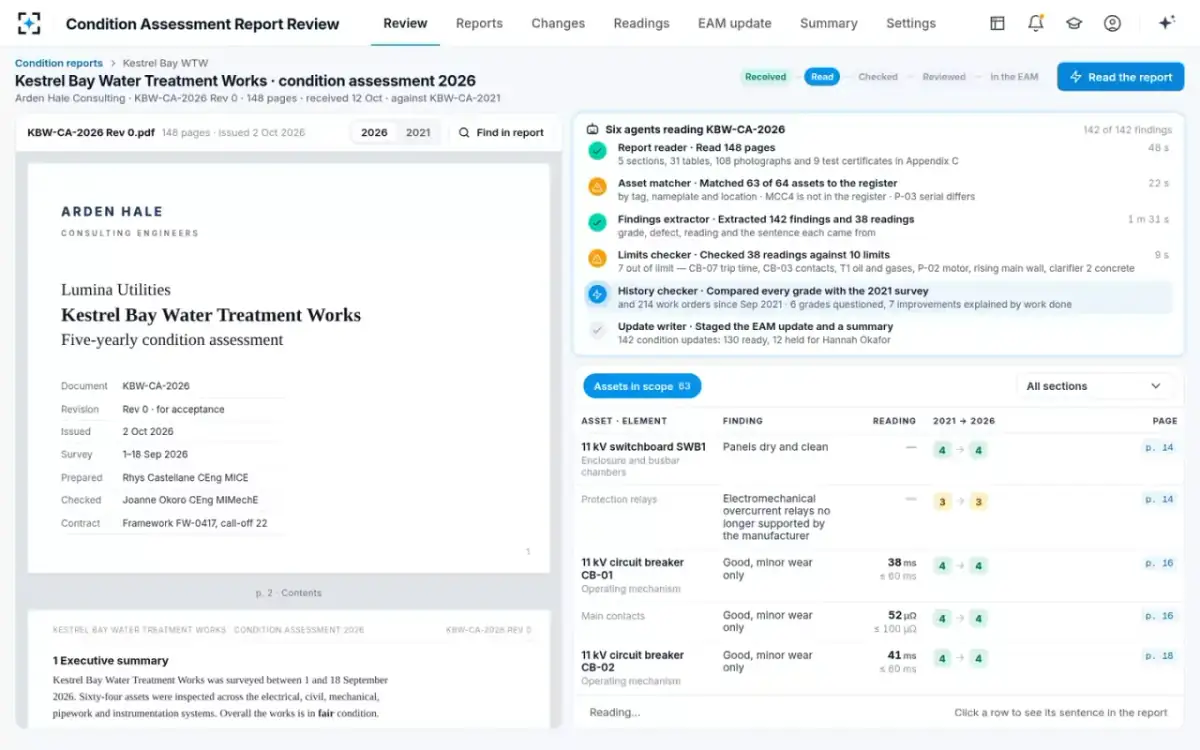The image size is (1200, 750).
Task: Open the notifications bell
Action: (1036, 23)
